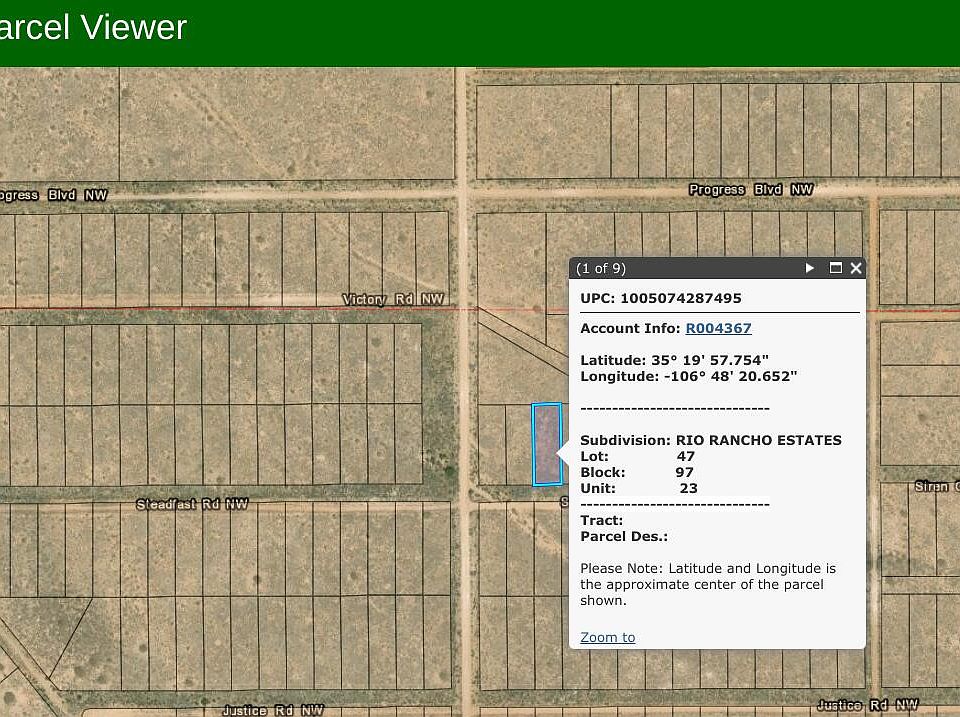
Task: Click the Victory Rd NW road label
Action: 393,300
